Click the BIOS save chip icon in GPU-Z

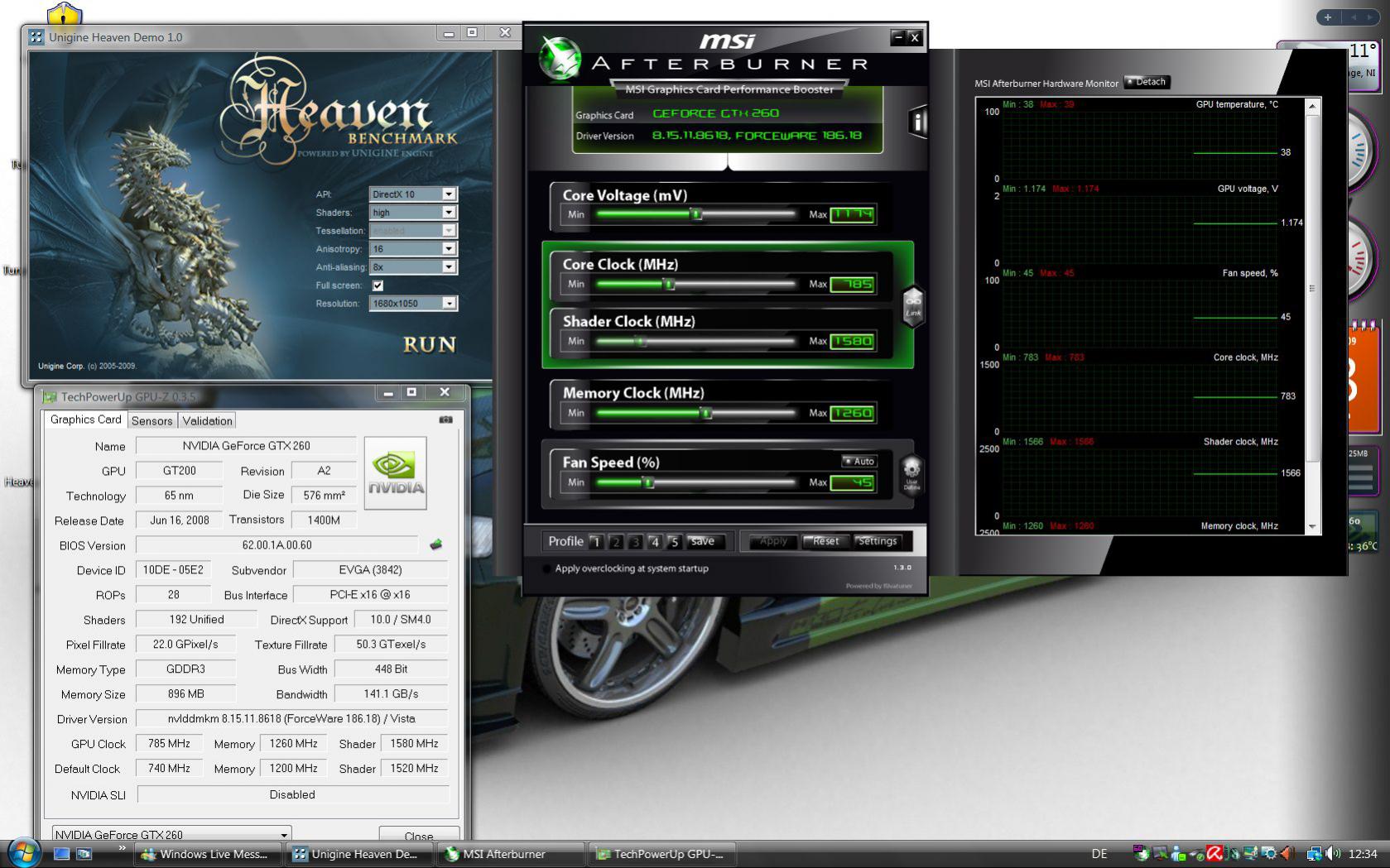point(436,544)
